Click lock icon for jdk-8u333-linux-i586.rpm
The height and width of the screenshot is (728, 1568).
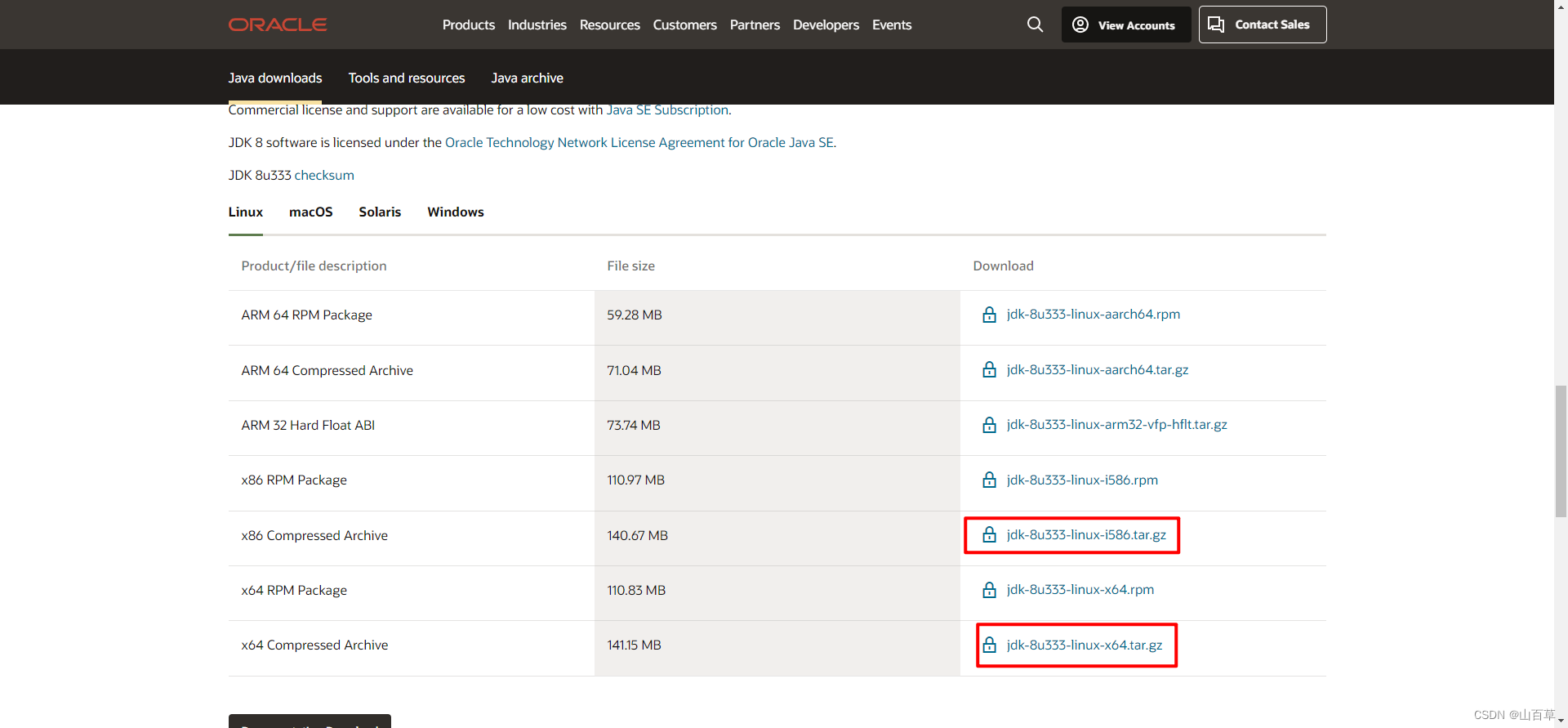coord(989,480)
